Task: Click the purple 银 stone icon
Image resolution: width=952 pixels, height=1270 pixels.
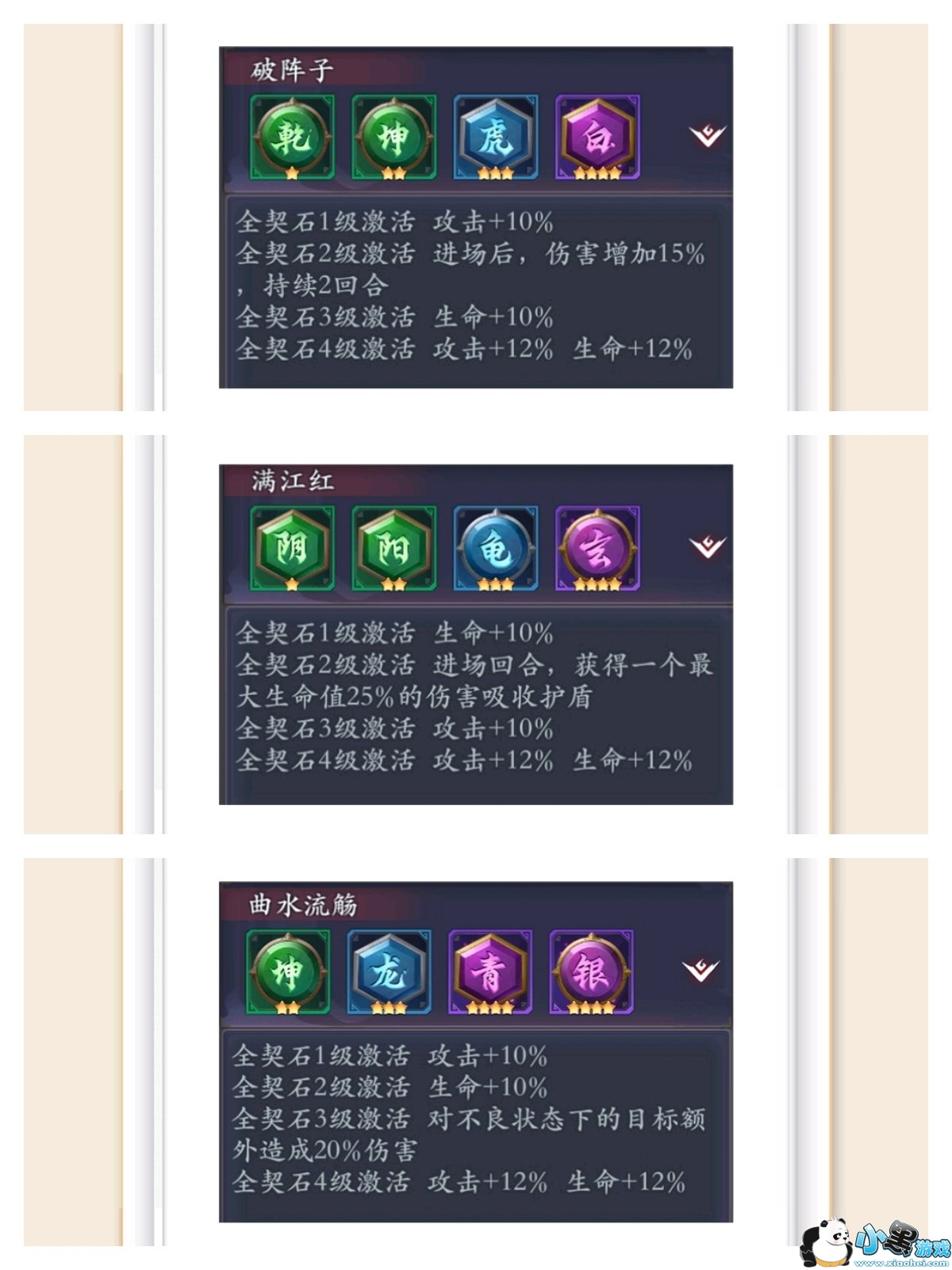Action: point(591,972)
